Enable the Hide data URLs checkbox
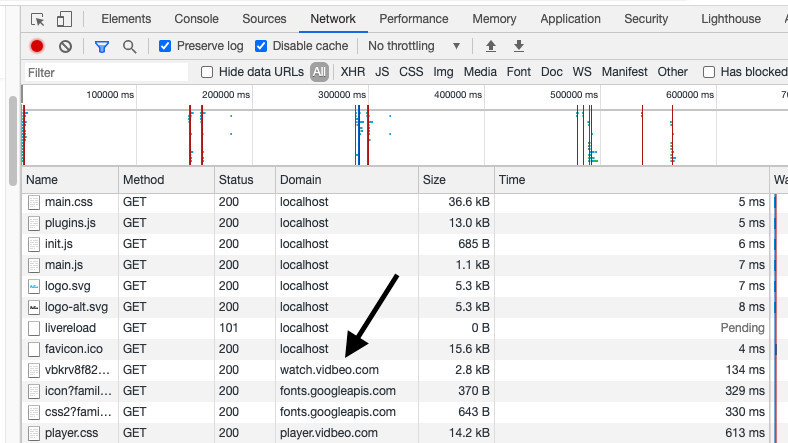Image resolution: width=788 pixels, height=443 pixels. [x=207, y=72]
